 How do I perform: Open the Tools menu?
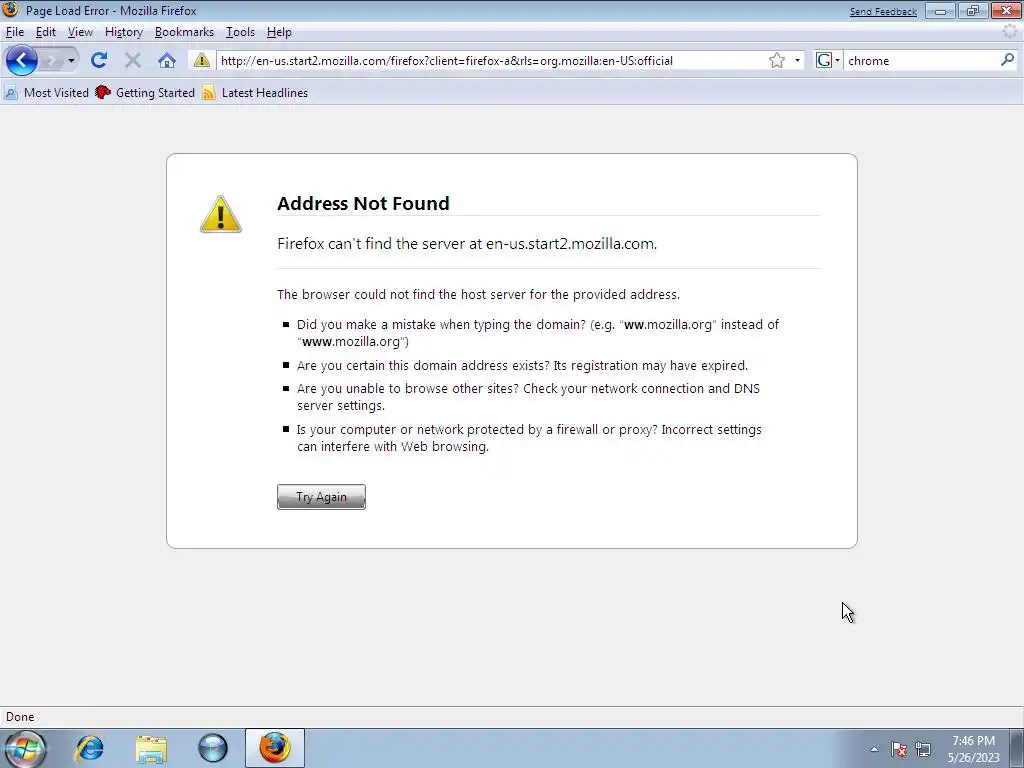click(240, 32)
